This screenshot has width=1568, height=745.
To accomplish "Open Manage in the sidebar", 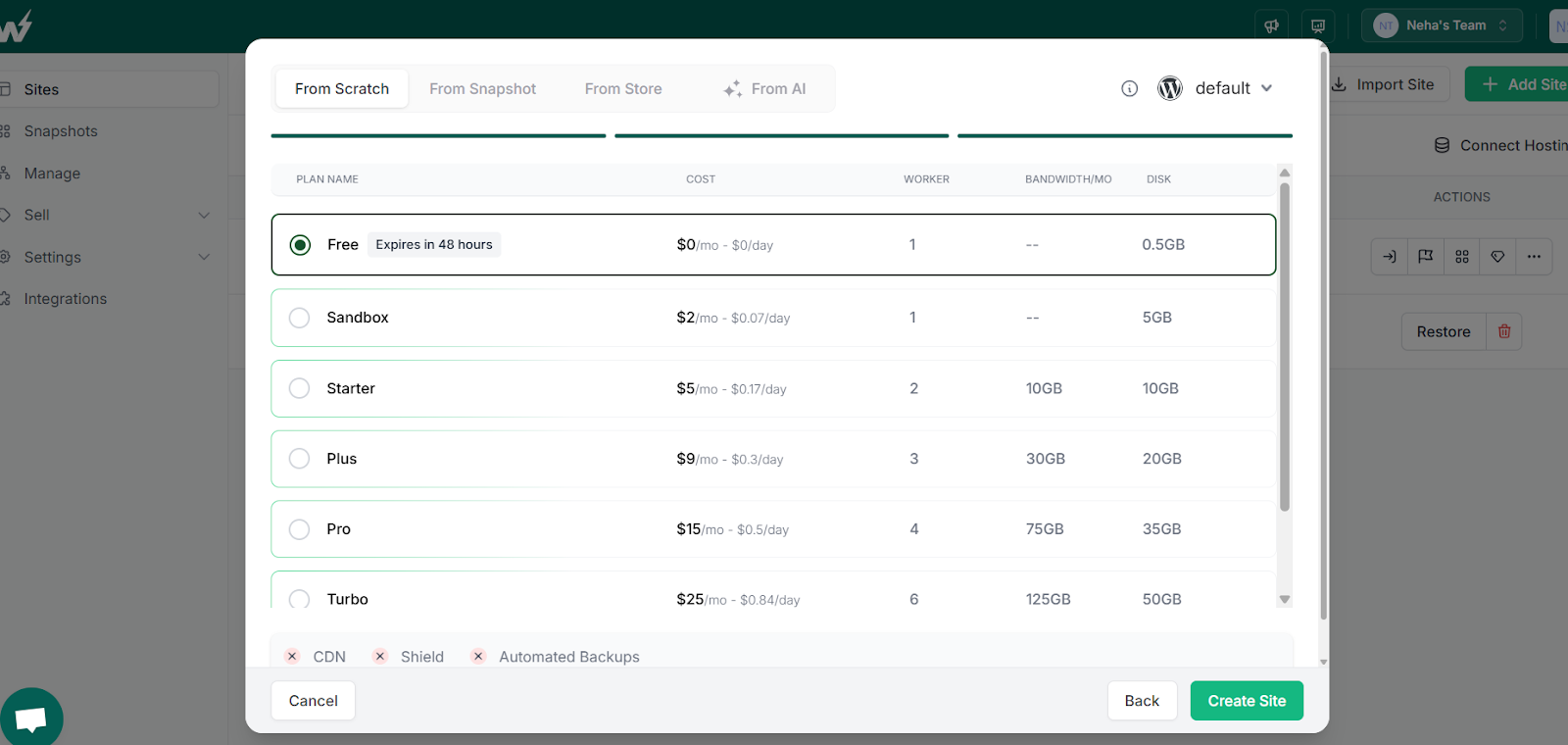I will pyautogui.click(x=53, y=174).
